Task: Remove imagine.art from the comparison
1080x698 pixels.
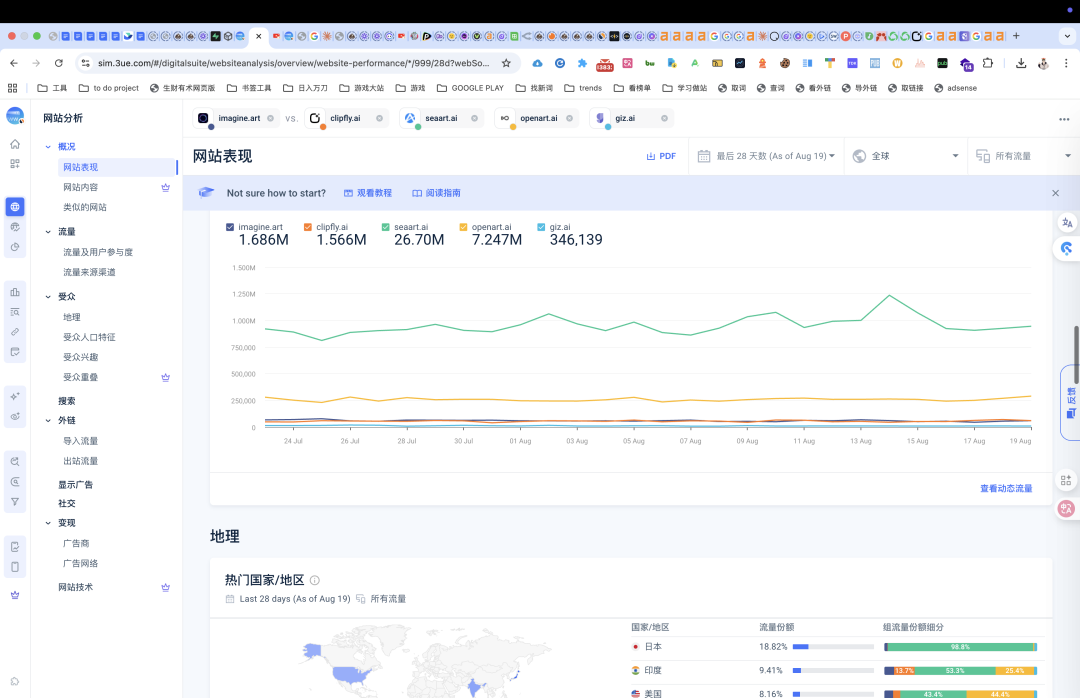Action: [x=271, y=119]
